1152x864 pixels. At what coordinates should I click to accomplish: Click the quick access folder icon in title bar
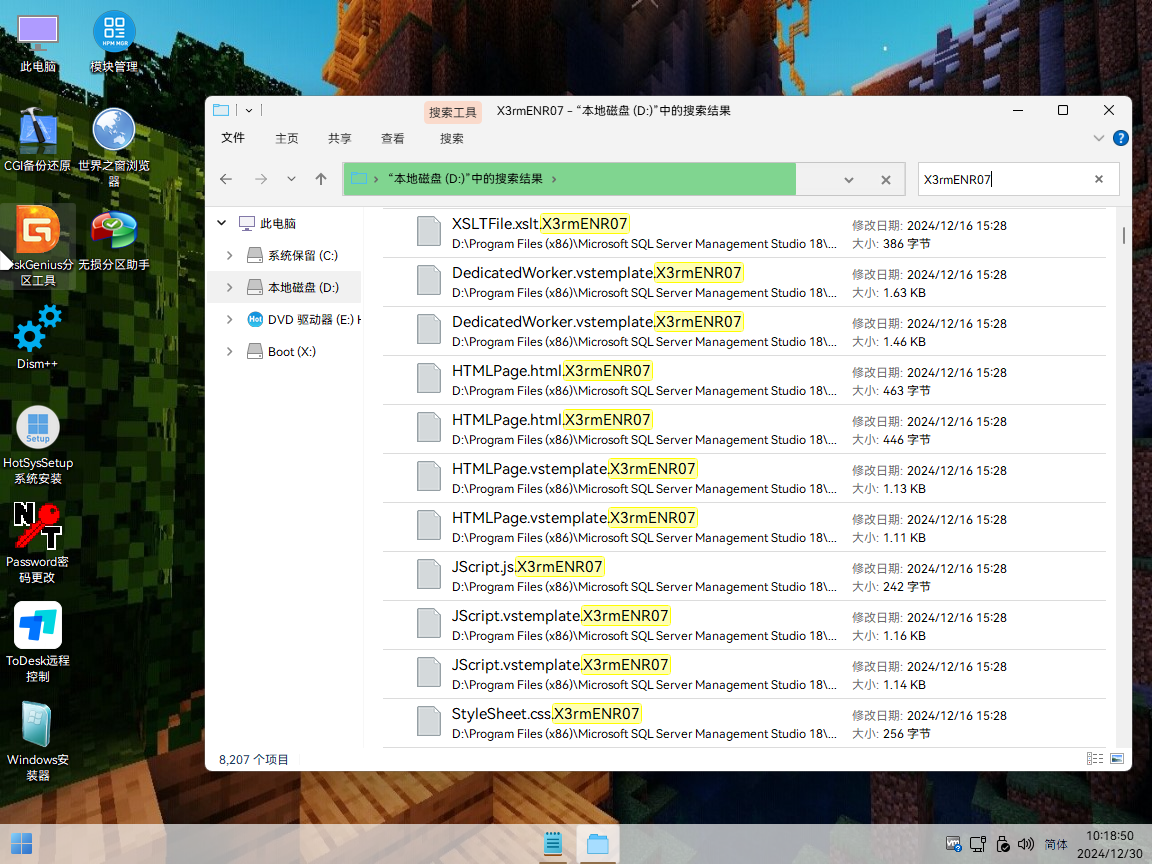pos(221,110)
